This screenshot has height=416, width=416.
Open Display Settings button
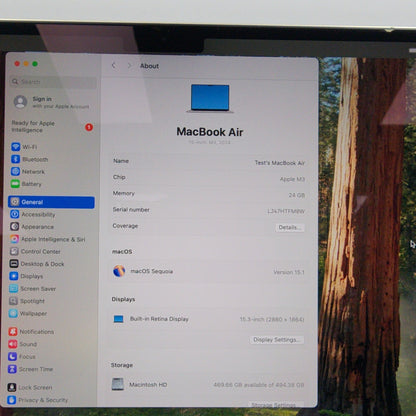tap(277, 340)
